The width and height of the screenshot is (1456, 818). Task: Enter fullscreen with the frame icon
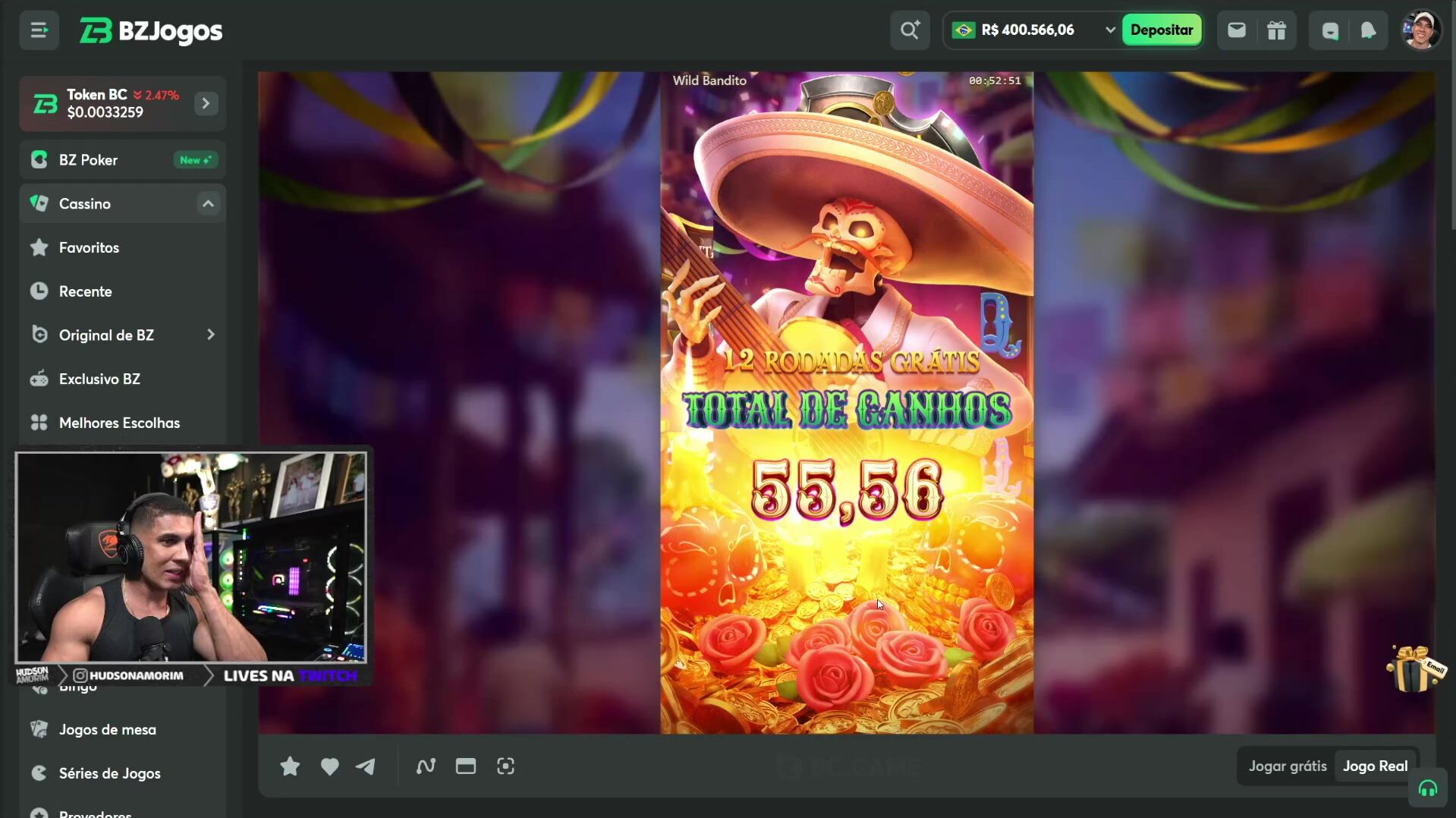click(505, 766)
